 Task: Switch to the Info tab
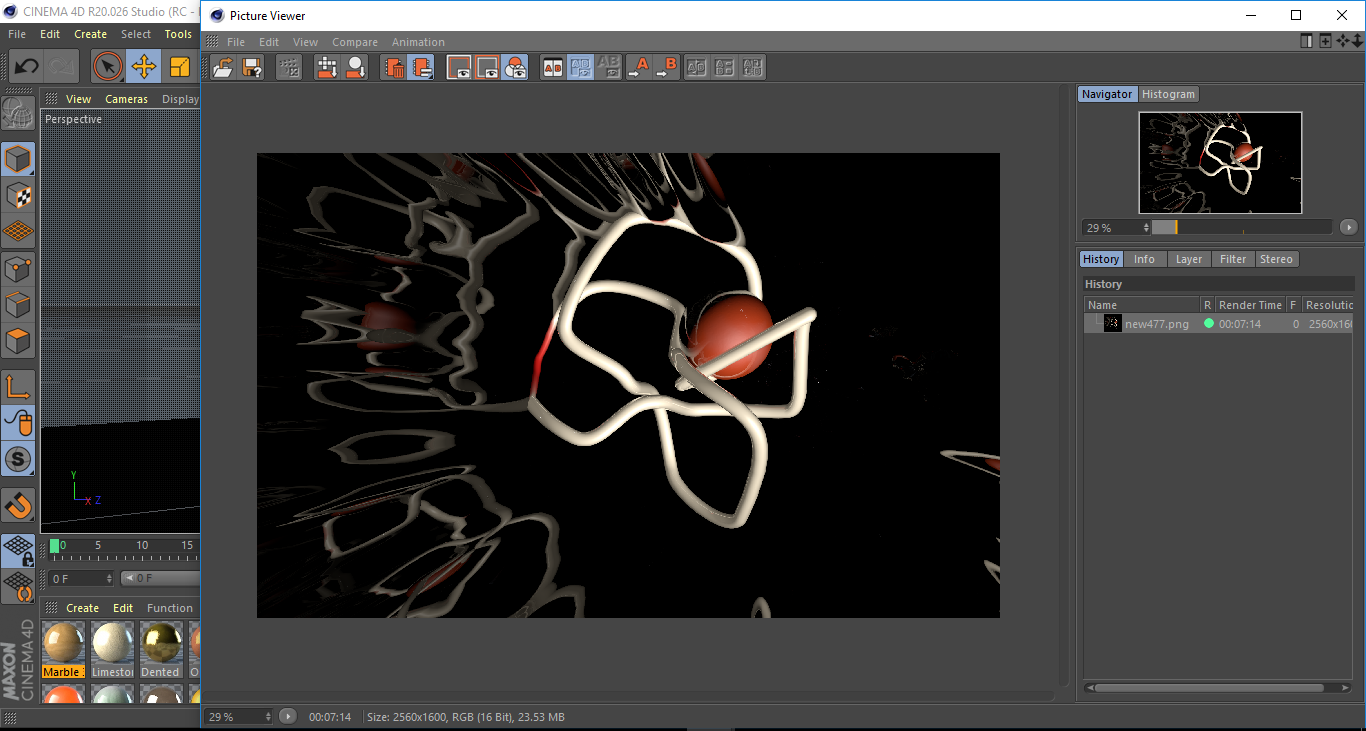[1144, 259]
